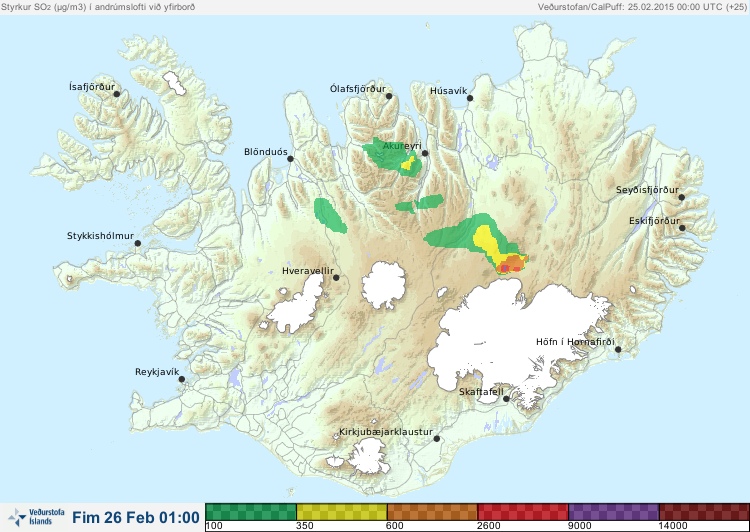
Task: Click the Ísafjörður label text
Action: (x=92, y=87)
